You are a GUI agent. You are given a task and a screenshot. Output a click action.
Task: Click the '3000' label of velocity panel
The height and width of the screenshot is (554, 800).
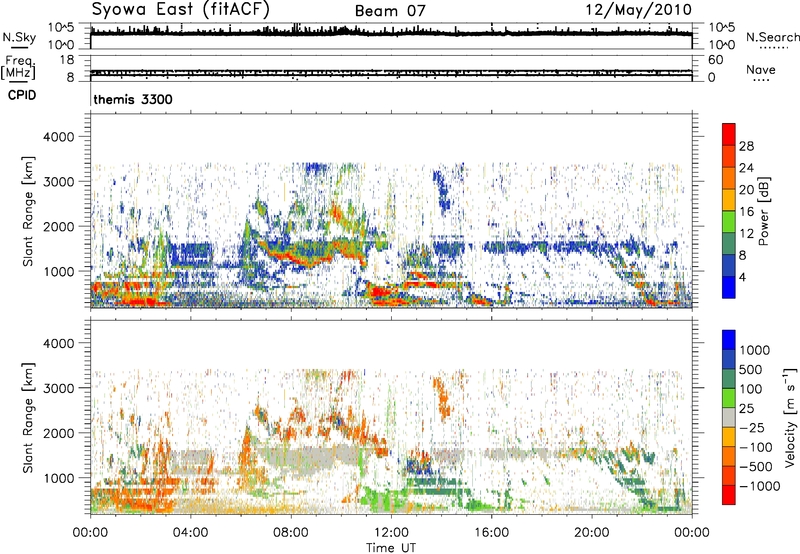[x=58, y=388]
